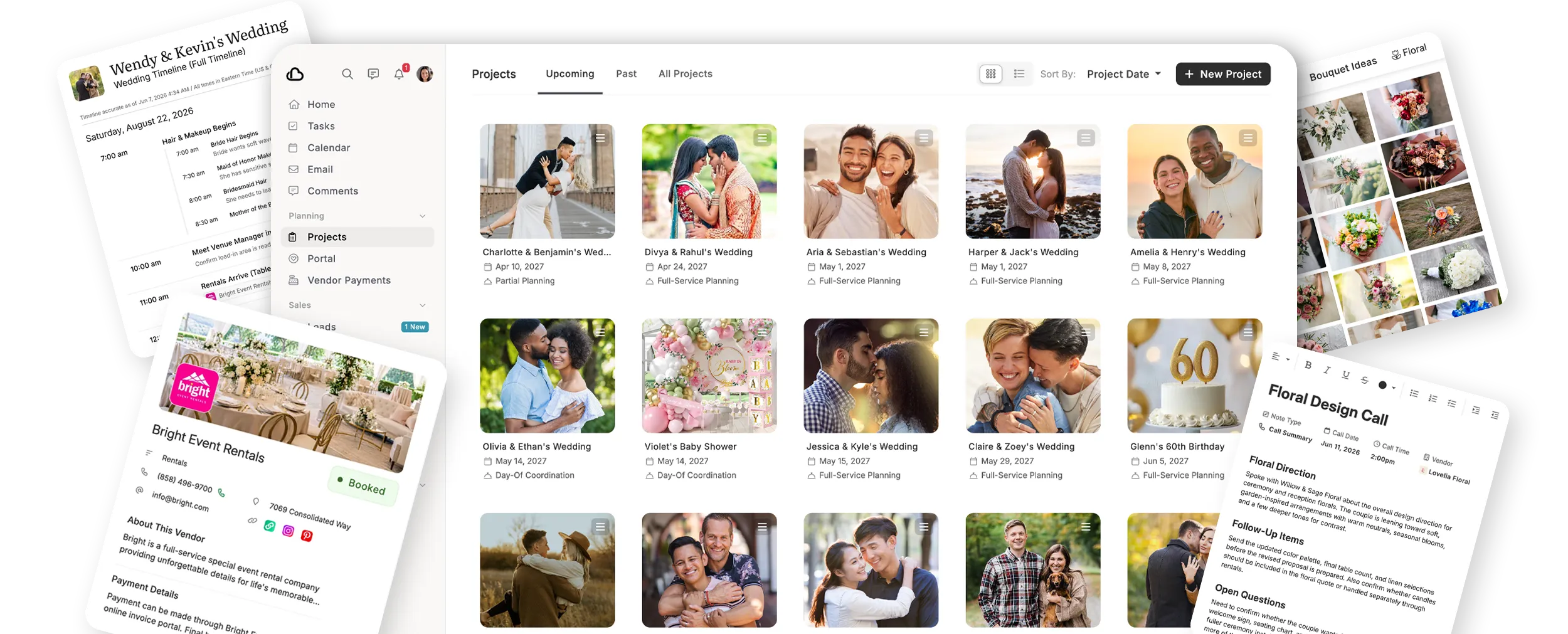
Task: Select the Upcoming tab
Action: [569, 74]
